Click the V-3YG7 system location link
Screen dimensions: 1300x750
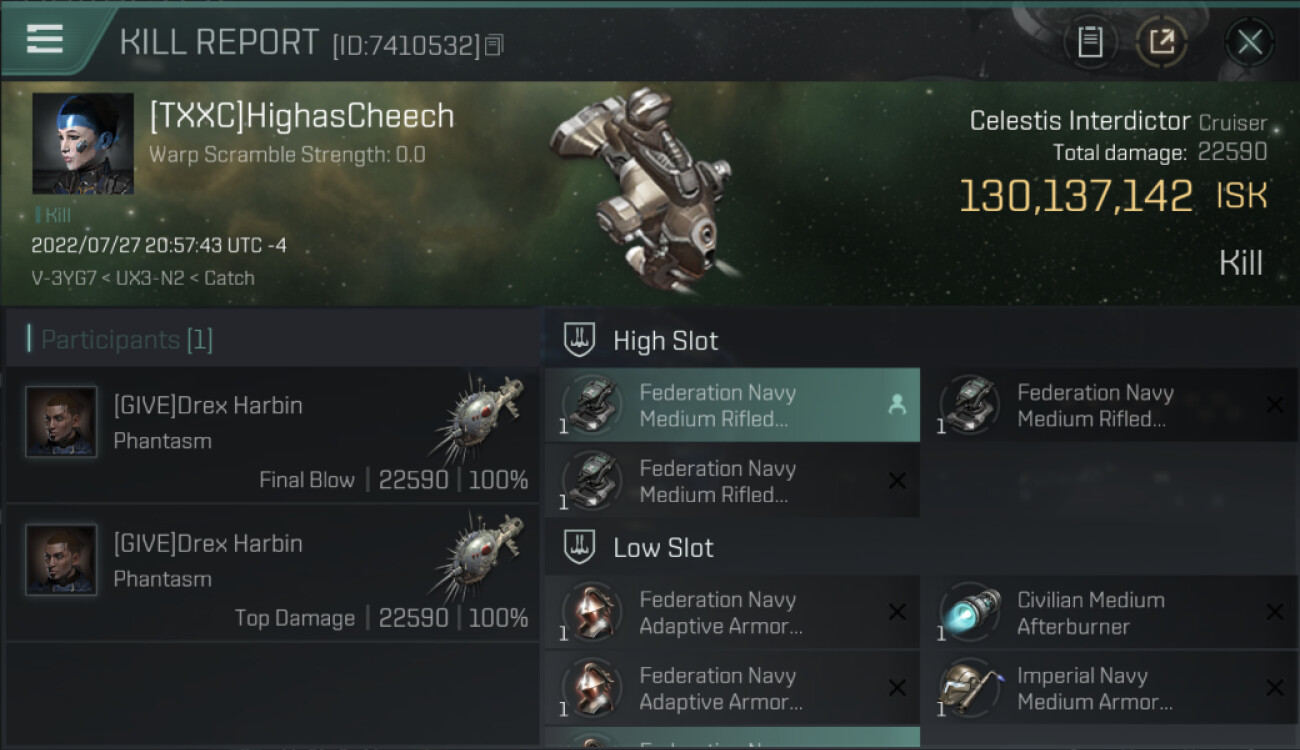tap(60, 278)
